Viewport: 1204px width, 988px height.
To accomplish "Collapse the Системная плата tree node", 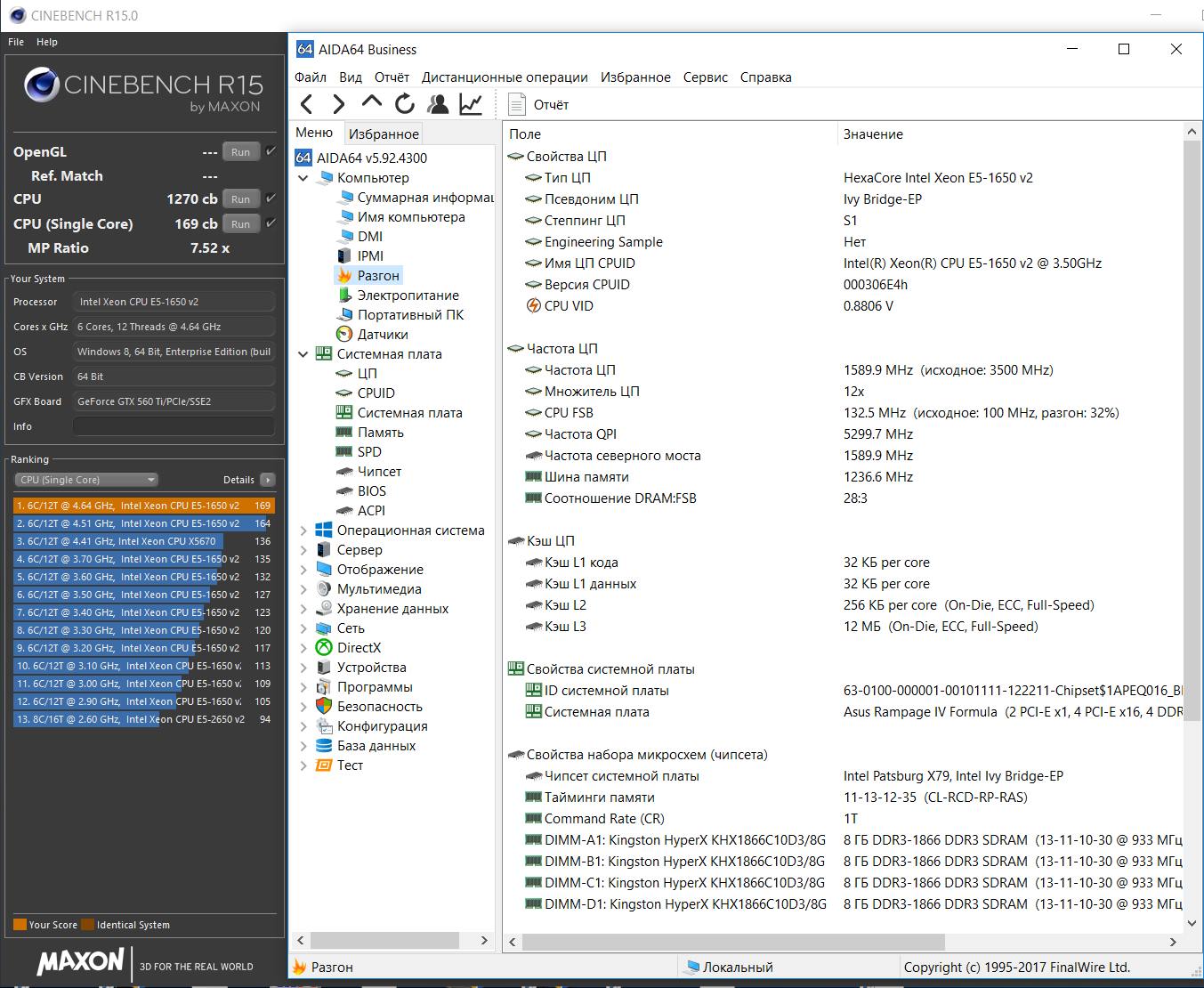I will [x=303, y=354].
